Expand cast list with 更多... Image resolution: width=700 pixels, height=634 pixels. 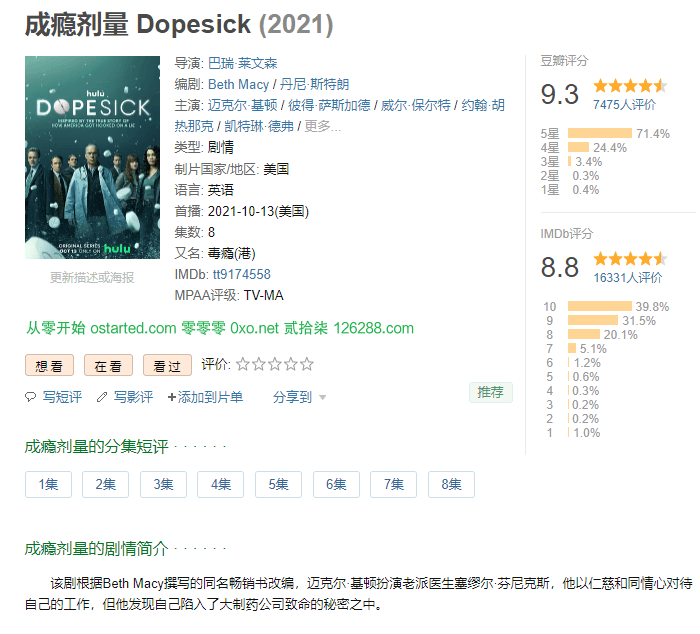[x=322, y=126]
